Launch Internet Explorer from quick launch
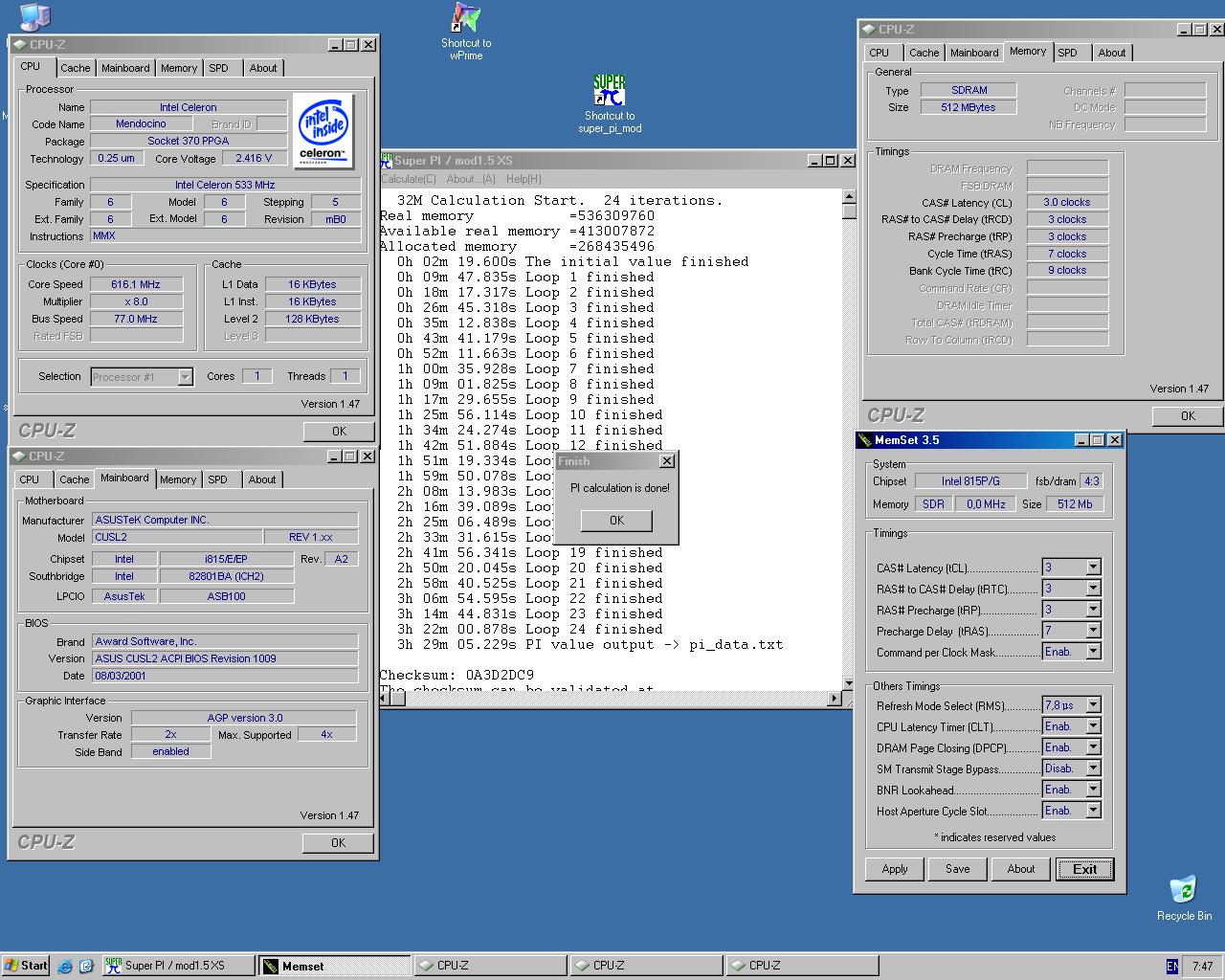 click(x=65, y=966)
